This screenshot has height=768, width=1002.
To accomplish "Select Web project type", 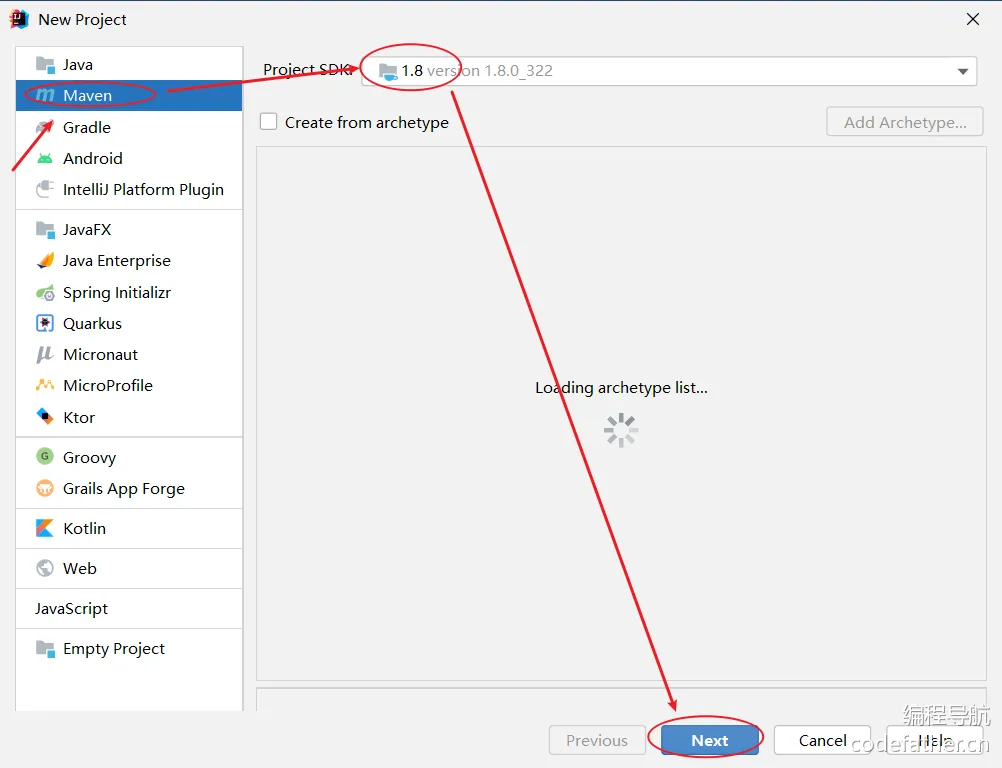I will point(129,568).
